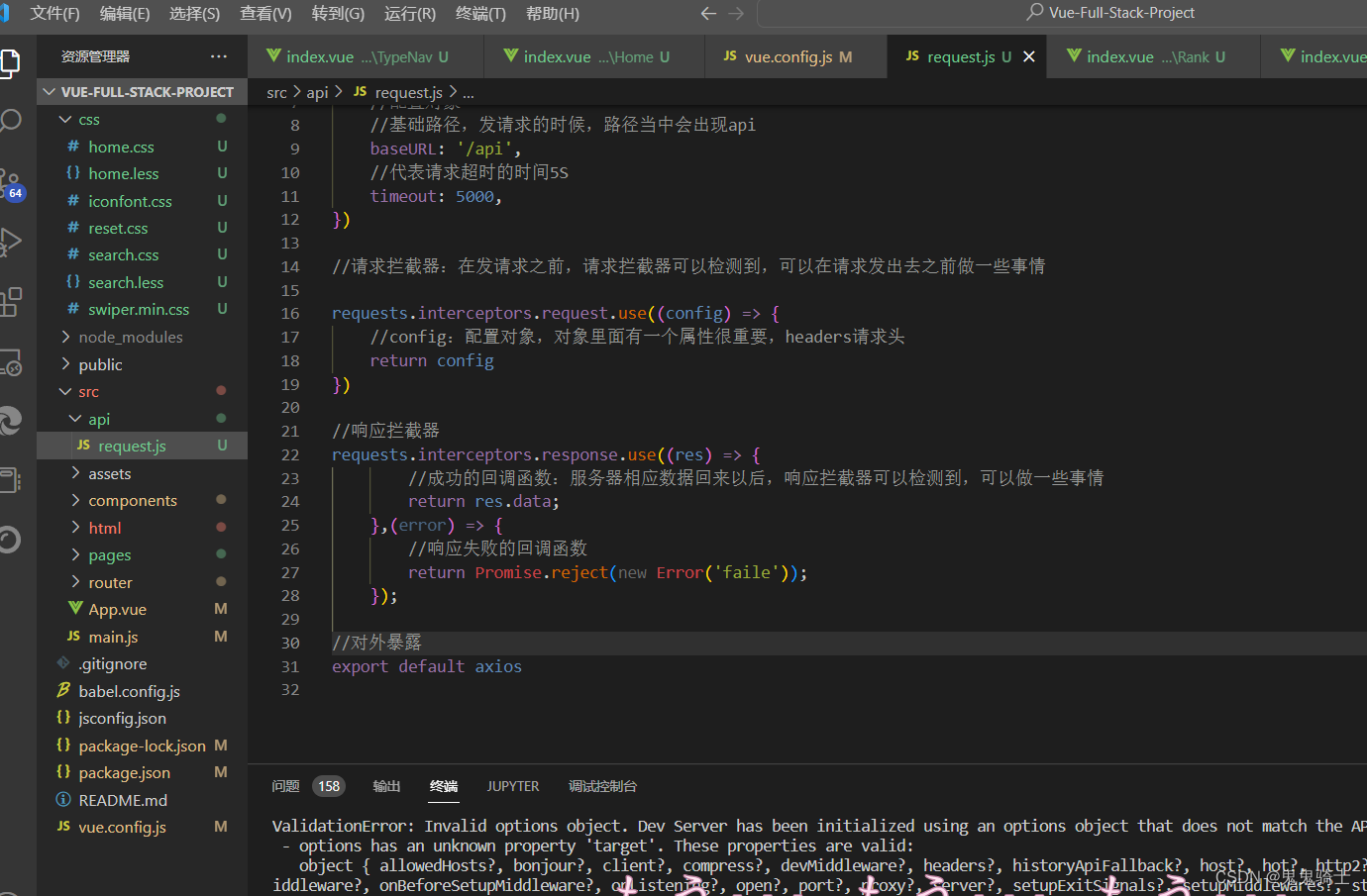The image size is (1367, 896).
Task: Place cursor on line 31 export default axios
Action: pyautogui.click(x=427, y=666)
